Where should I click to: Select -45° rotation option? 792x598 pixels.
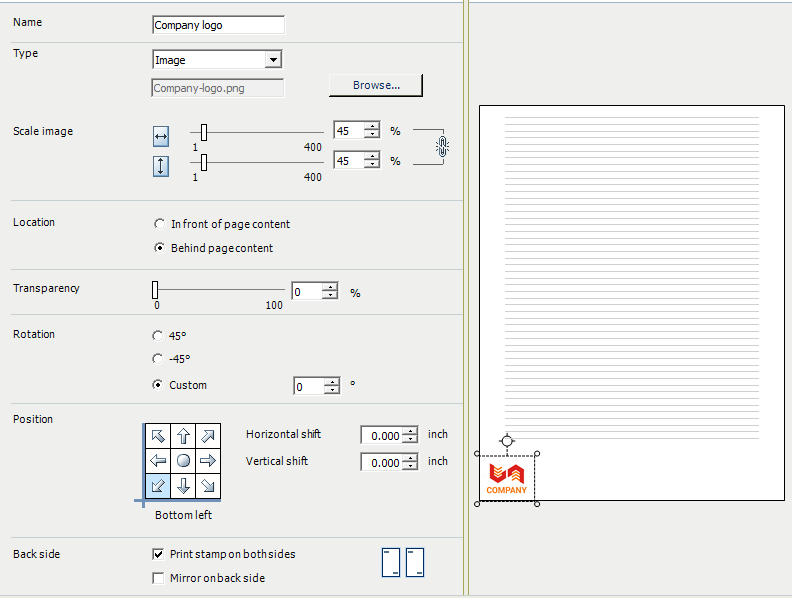[158, 359]
